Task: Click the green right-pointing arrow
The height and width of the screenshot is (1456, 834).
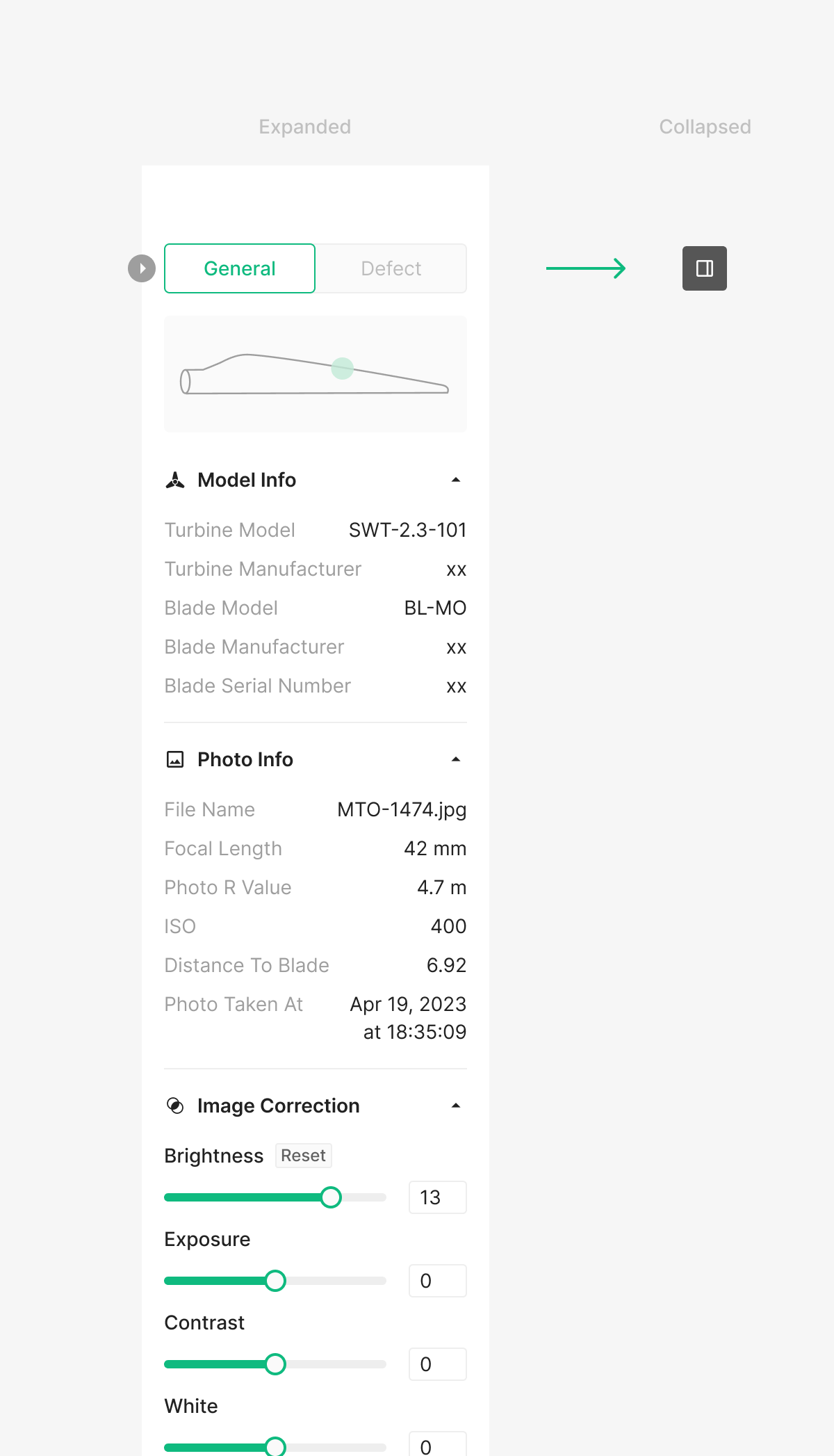Action: pyautogui.click(x=586, y=268)
